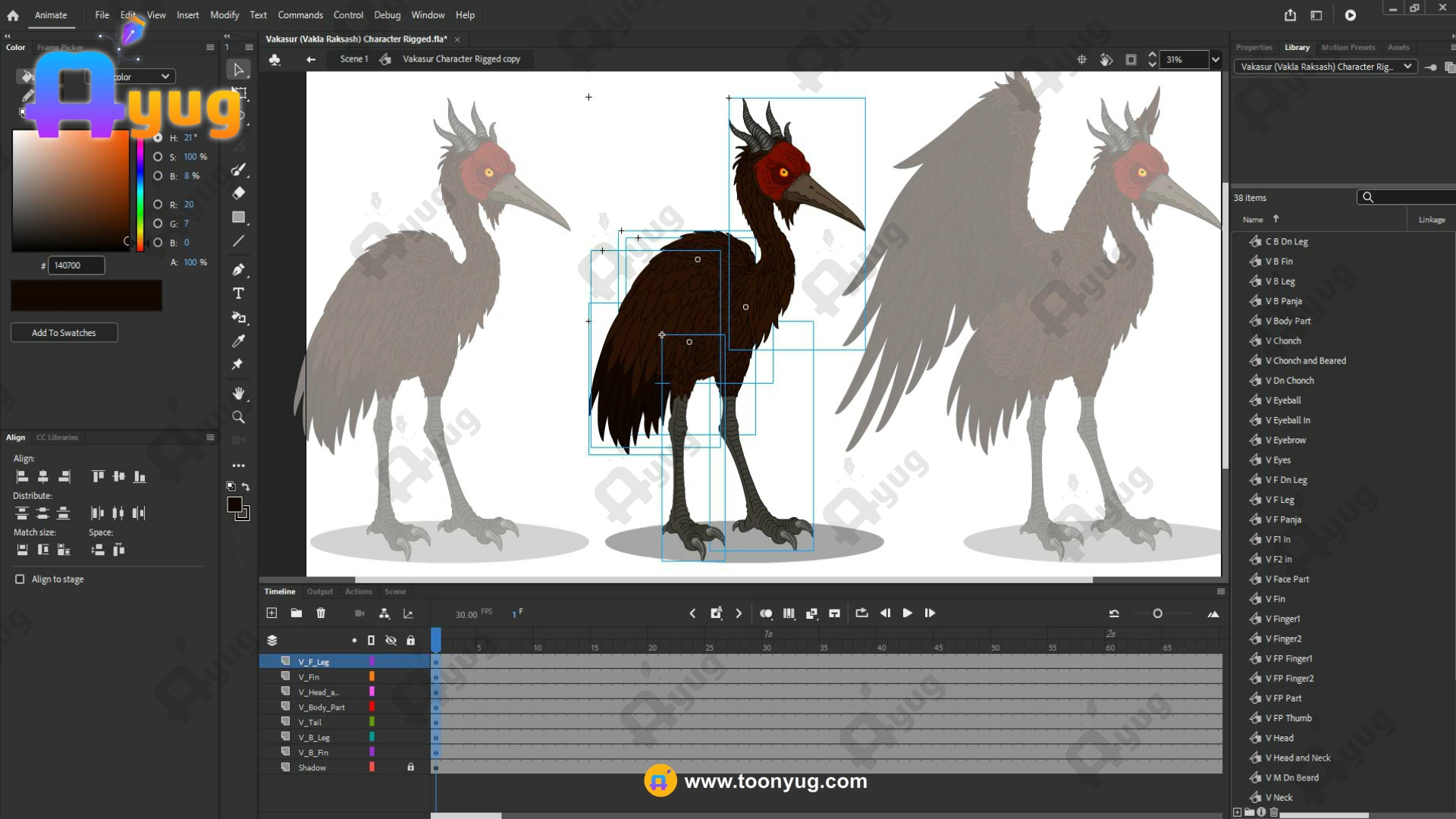Open the stage zoom percentage dropdown

[x=1216, y=59]
